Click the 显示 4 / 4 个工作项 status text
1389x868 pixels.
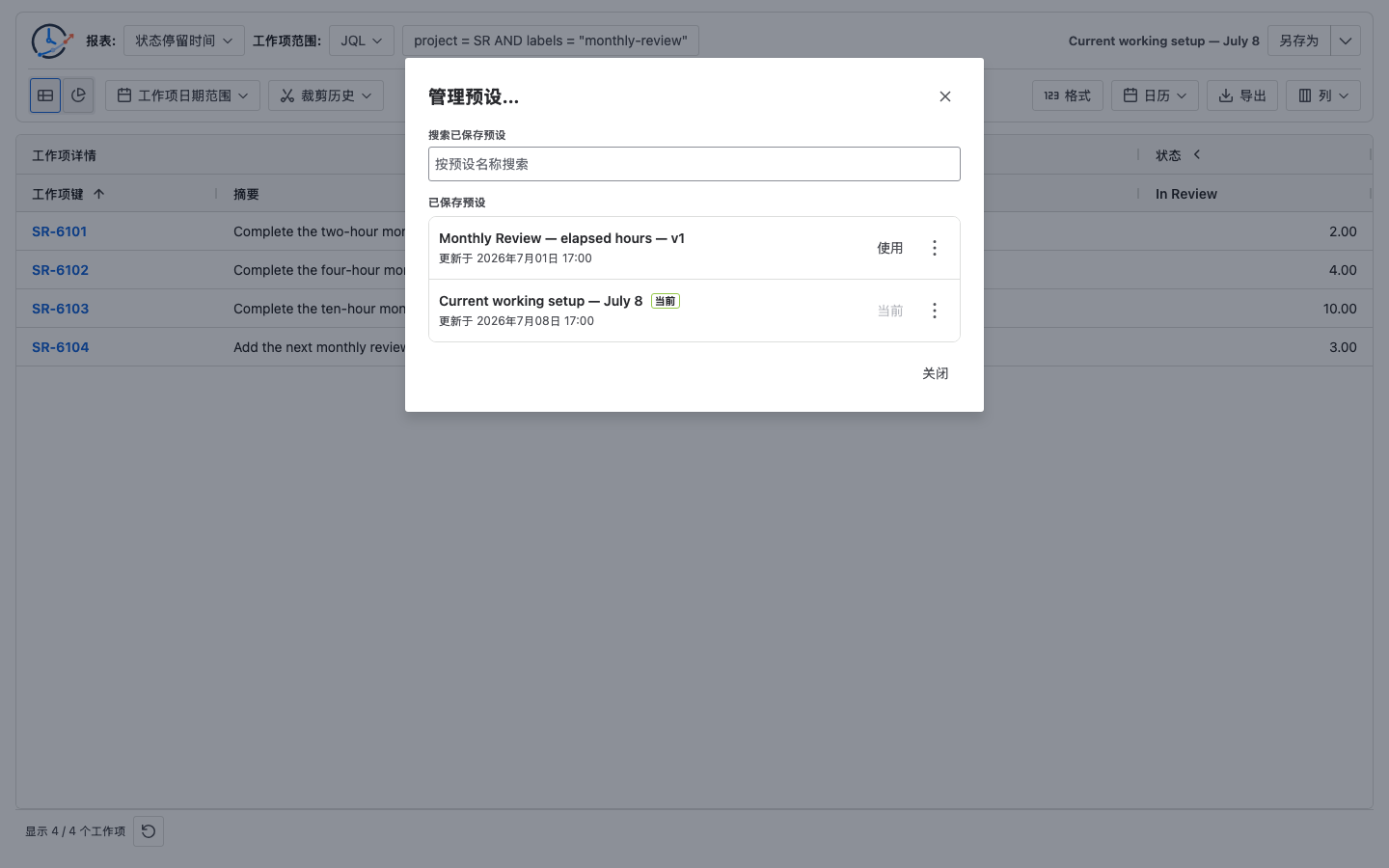coord(75,831)
